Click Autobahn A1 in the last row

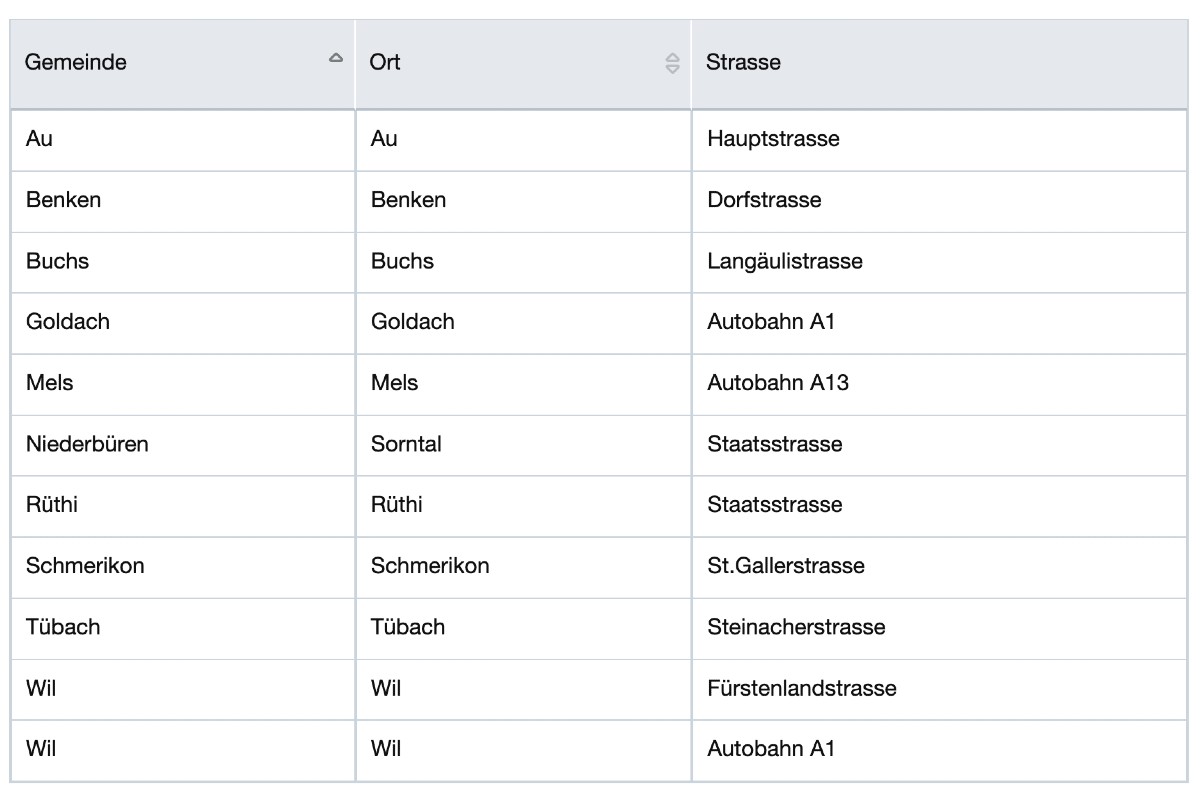pyautogui.click(x=770, y=749)
